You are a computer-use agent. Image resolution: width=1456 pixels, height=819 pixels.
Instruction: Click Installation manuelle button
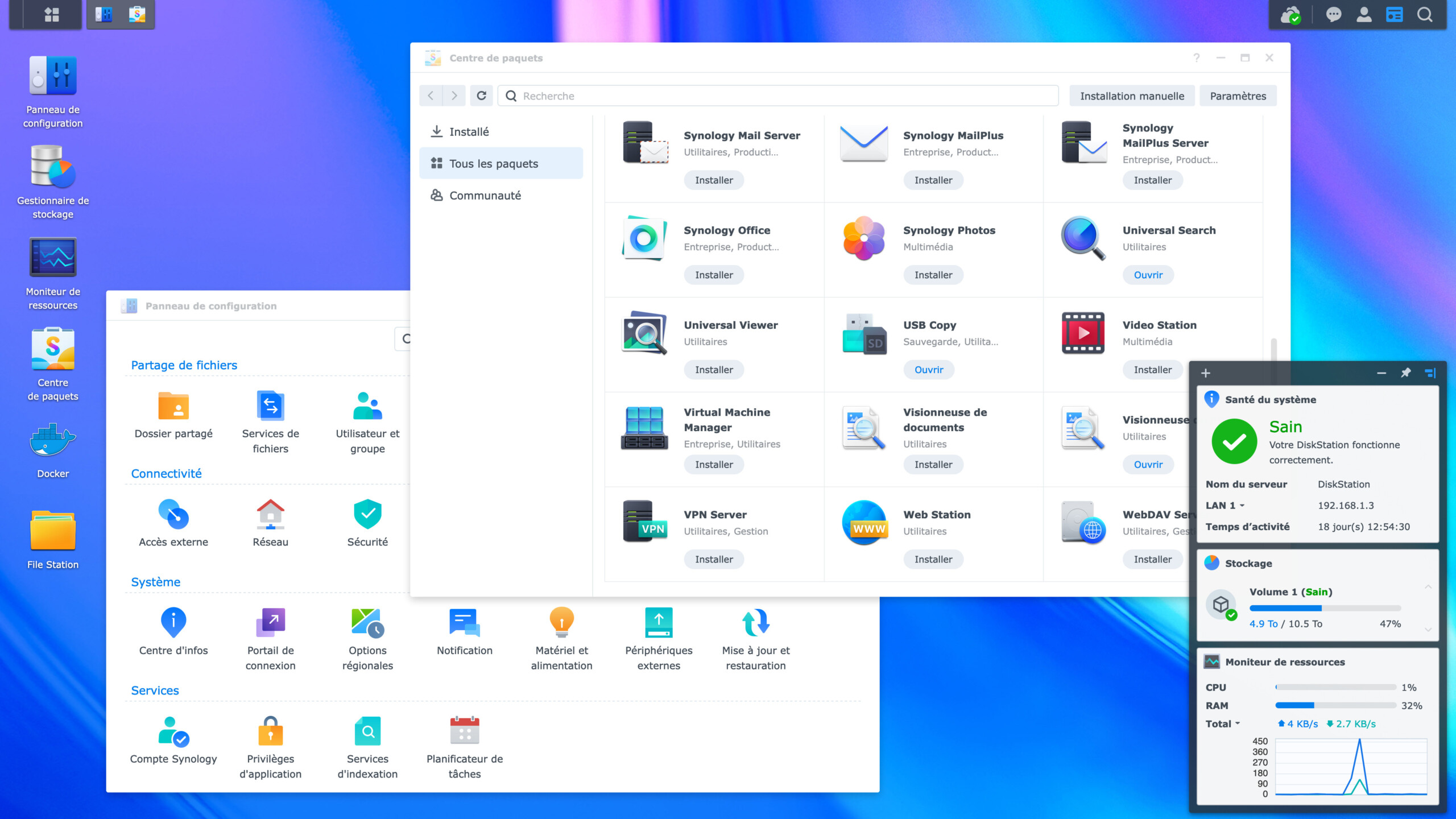pyautogui.click(x=1132, y=96)
